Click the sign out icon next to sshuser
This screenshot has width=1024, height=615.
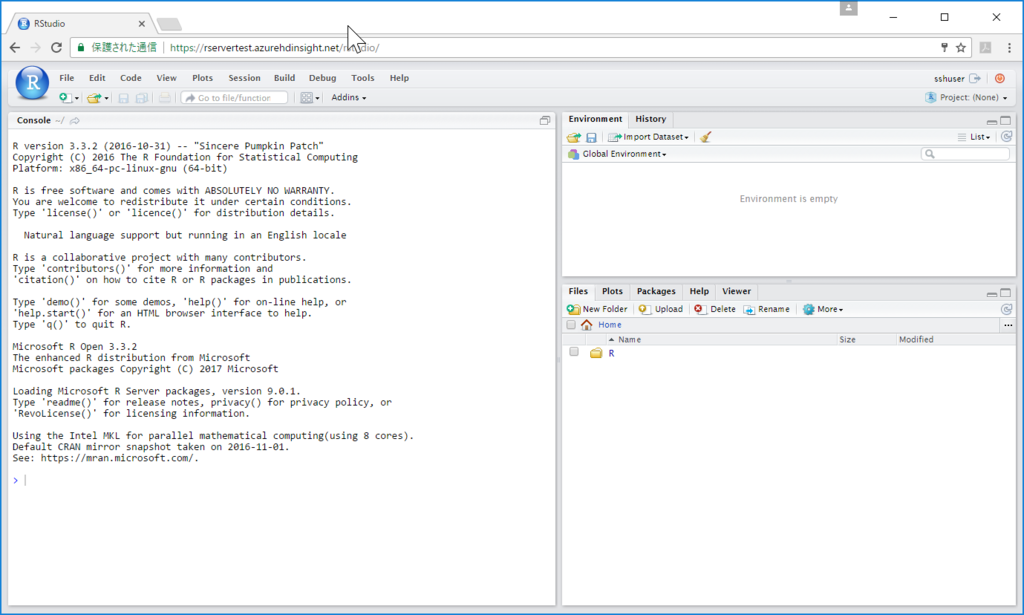click(975, 78)
